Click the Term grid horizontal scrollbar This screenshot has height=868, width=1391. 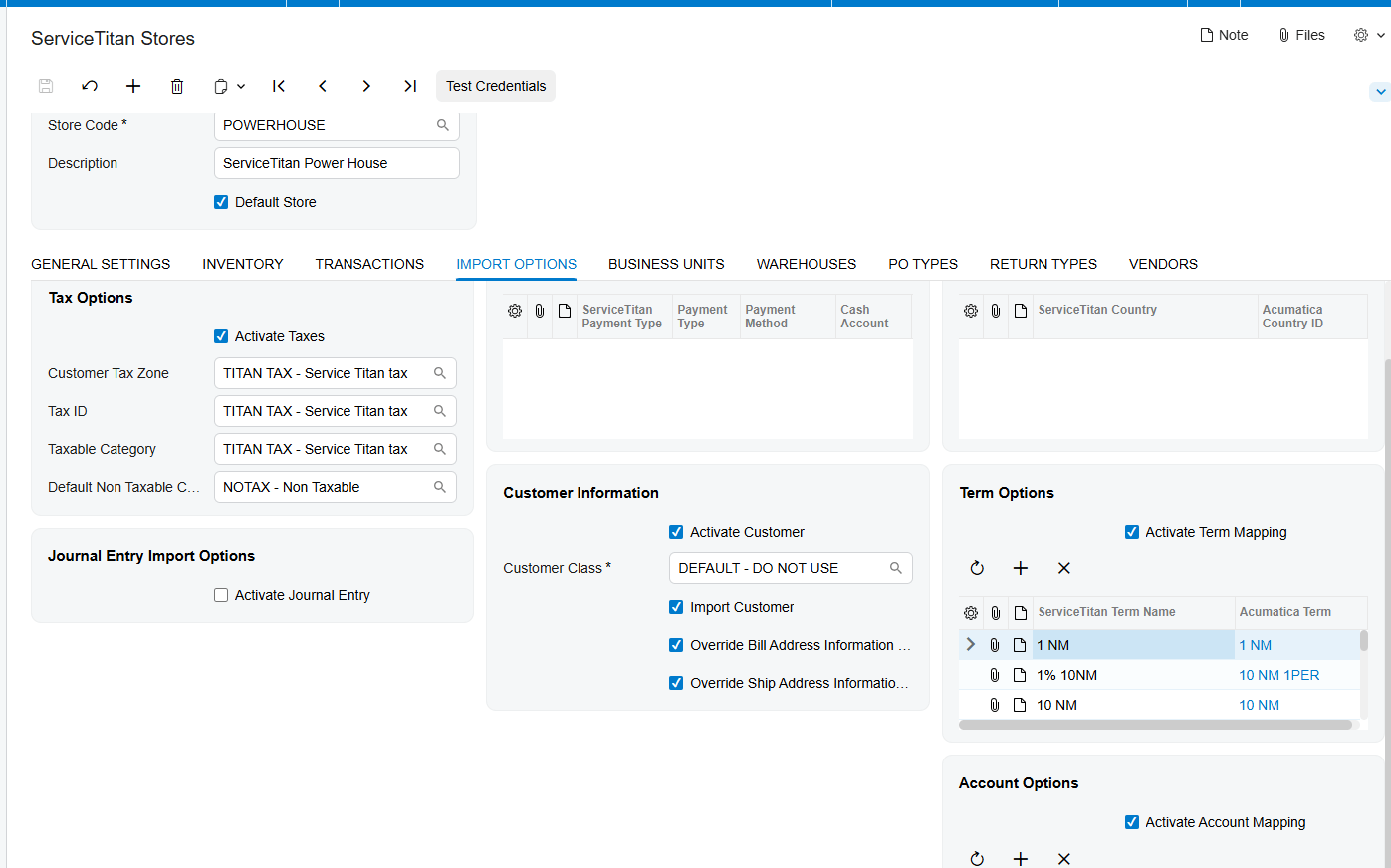pyautogui.click(x=1155, y=725)
